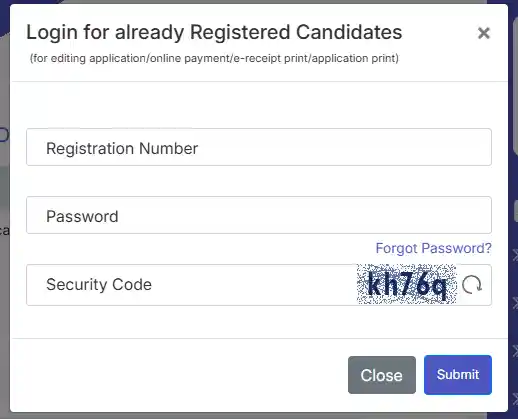Cancel login with the Close button

pyautogui.click(x=382, y=375)
